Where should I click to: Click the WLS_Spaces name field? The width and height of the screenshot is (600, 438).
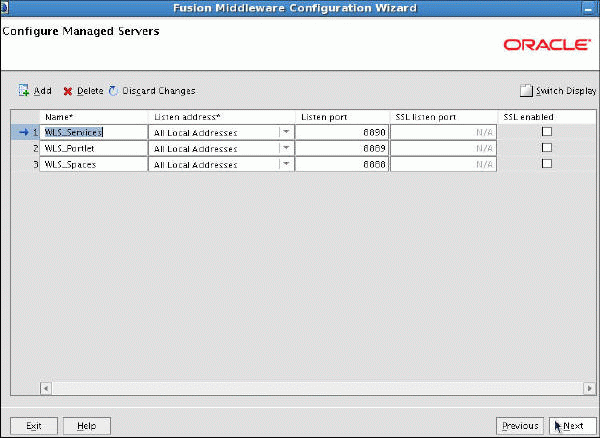[93, 164]
